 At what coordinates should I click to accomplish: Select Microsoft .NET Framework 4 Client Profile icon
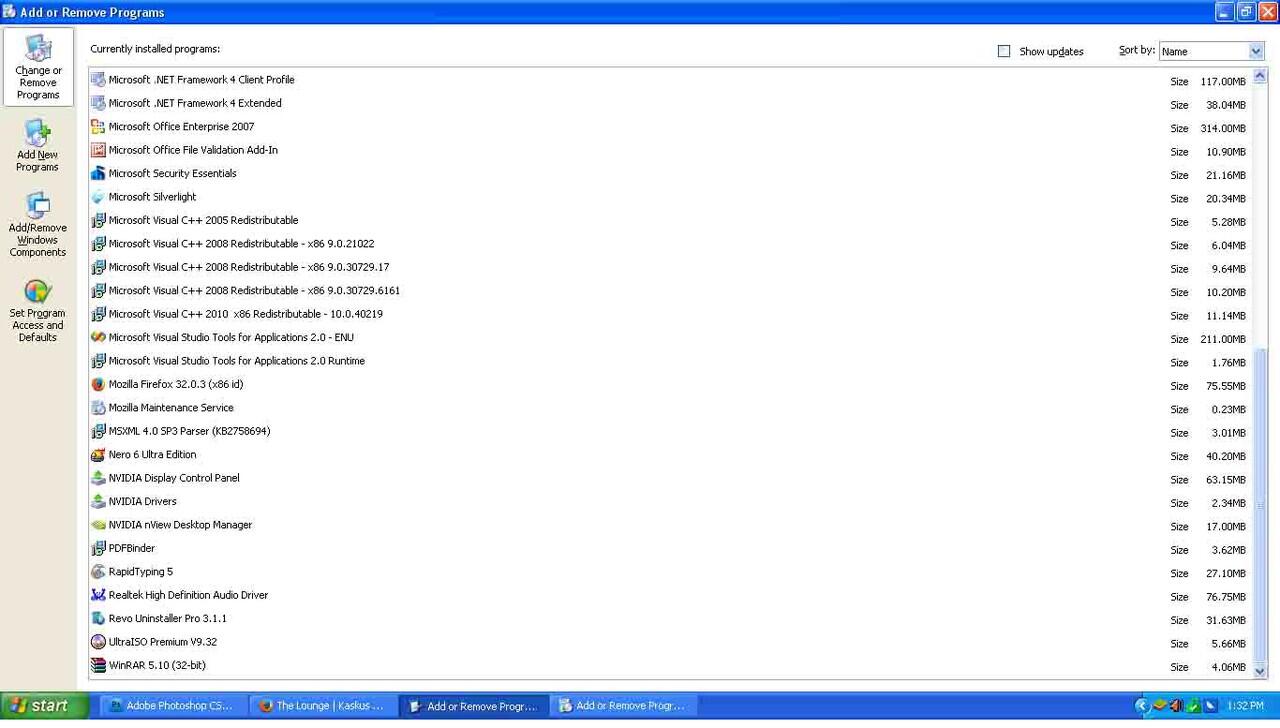(98, 80)
